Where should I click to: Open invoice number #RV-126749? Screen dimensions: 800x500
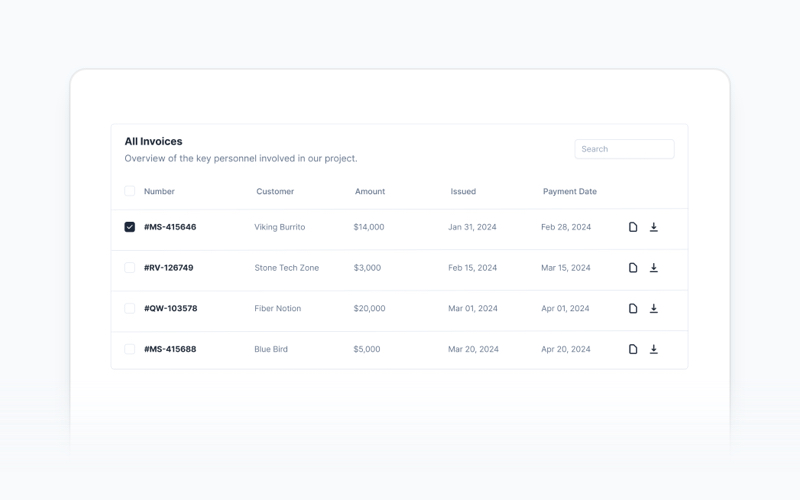[168, 268]
